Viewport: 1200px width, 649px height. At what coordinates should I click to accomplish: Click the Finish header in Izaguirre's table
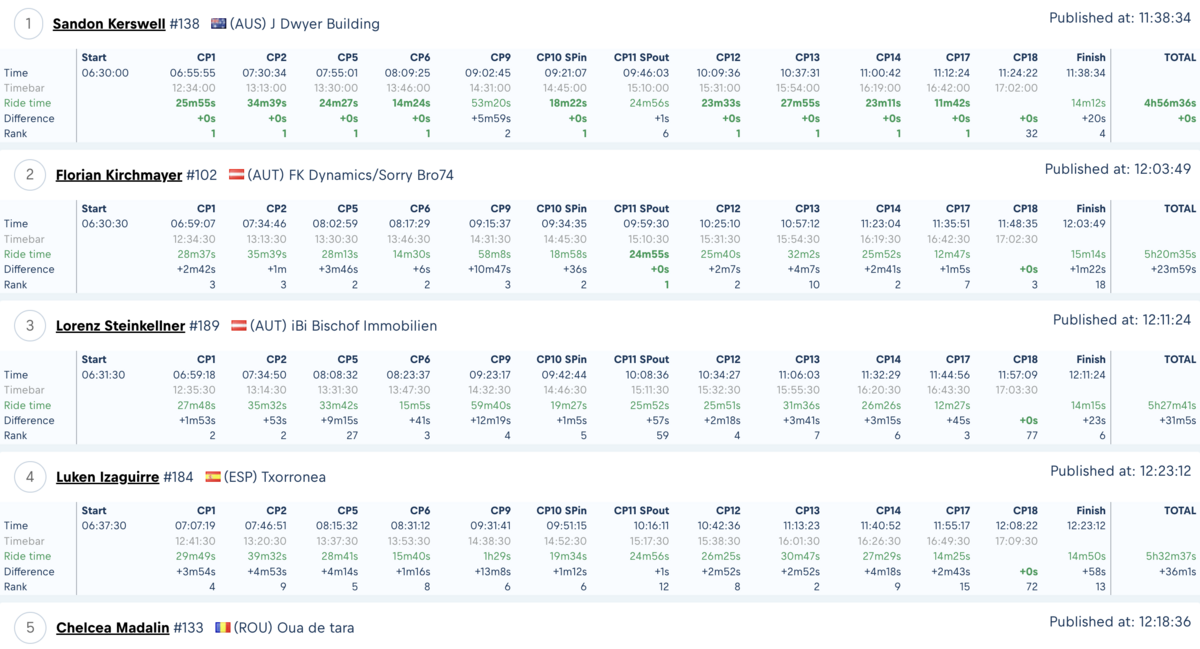[1091, 511]
